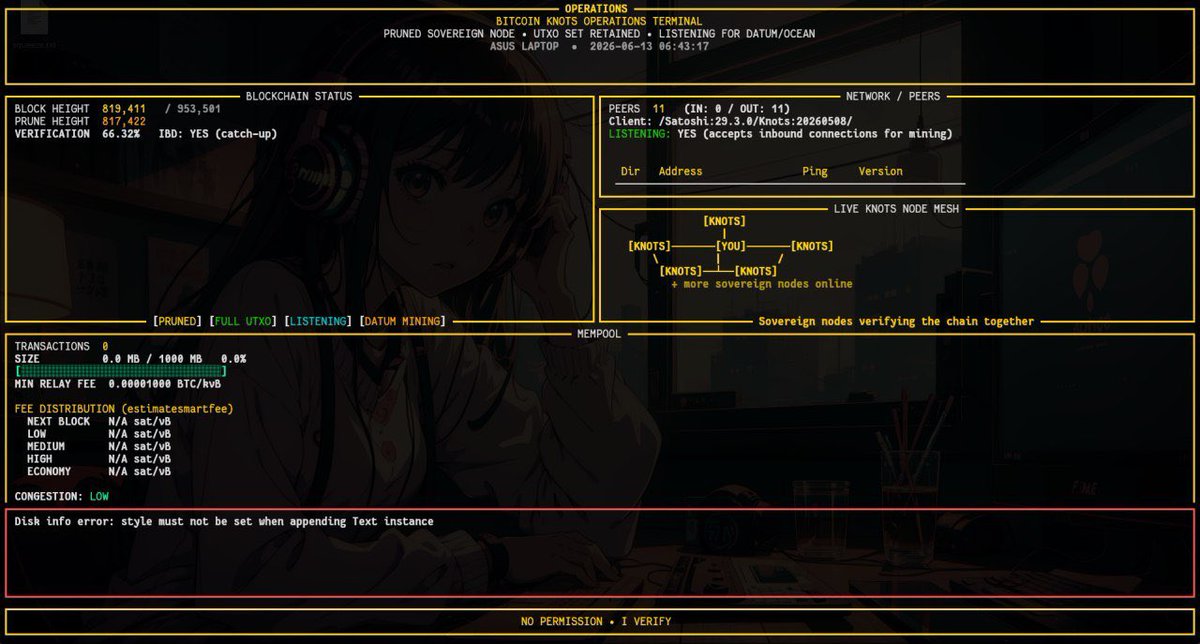1200x644 pixels.
Task: Click the LIVE KNOTS NODE MESH title
Action: click(896, 209)
